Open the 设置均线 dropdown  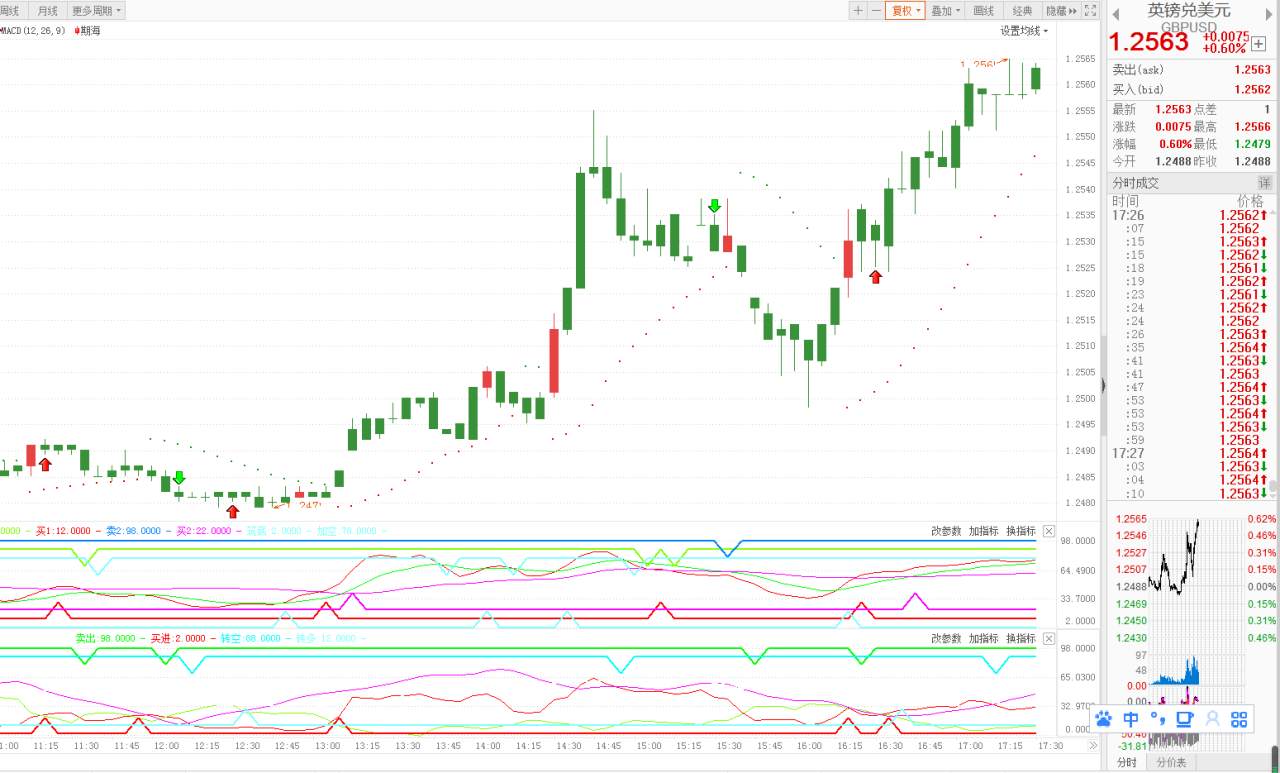click(x=1024, y=31)
